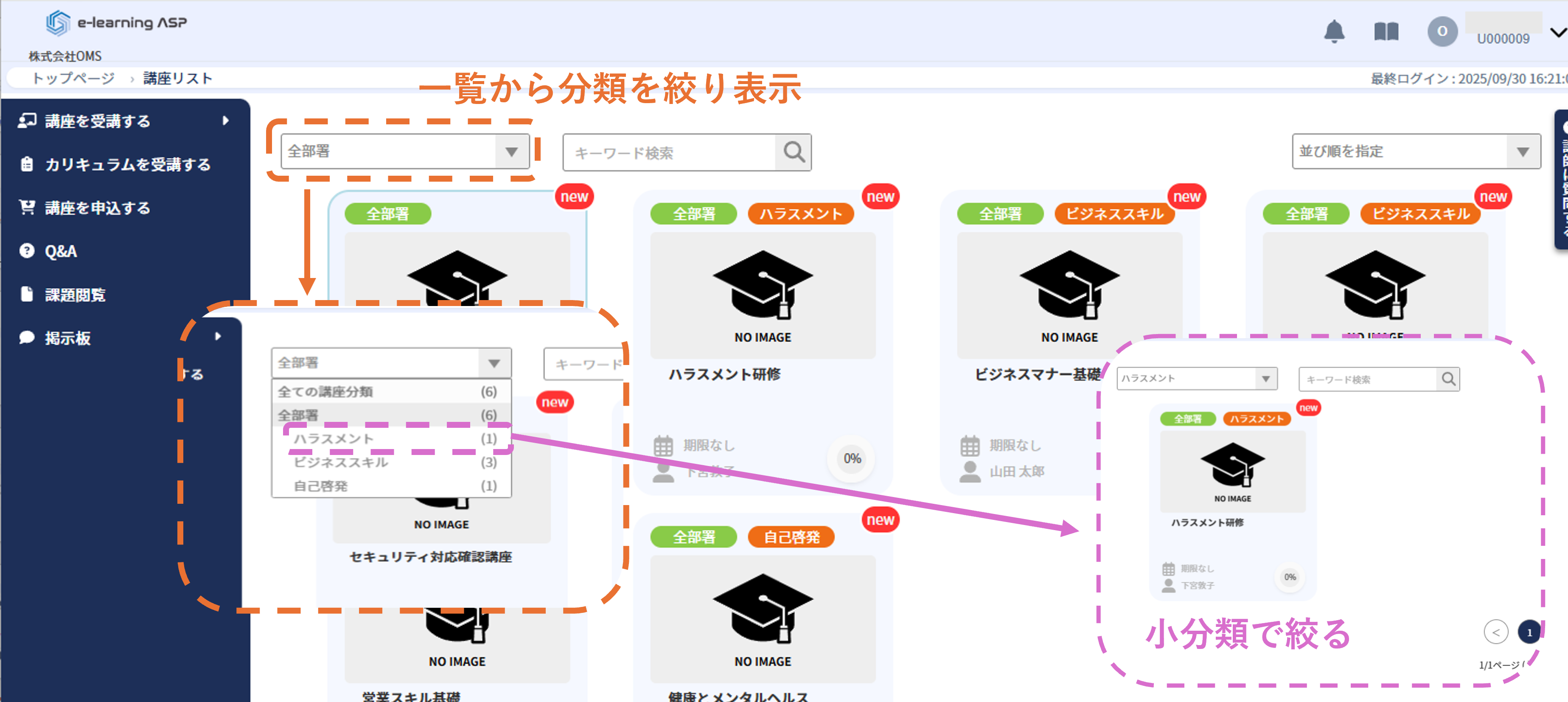
Task: Open 課題閲覧 in the sidebar
Action: (x=75, y=295)
